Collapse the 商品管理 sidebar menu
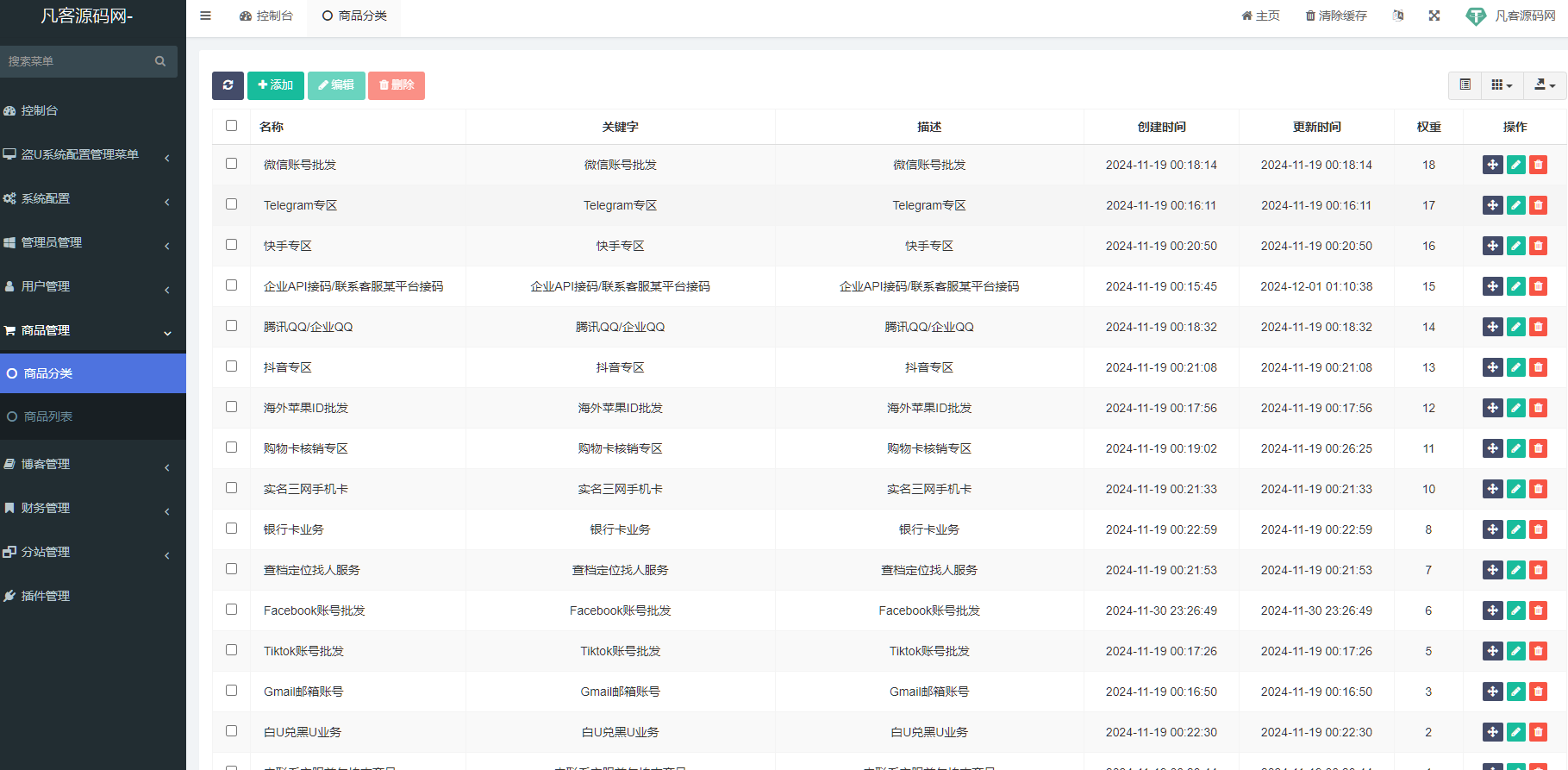Screen dimensions: 1568x770 (93, 331)
